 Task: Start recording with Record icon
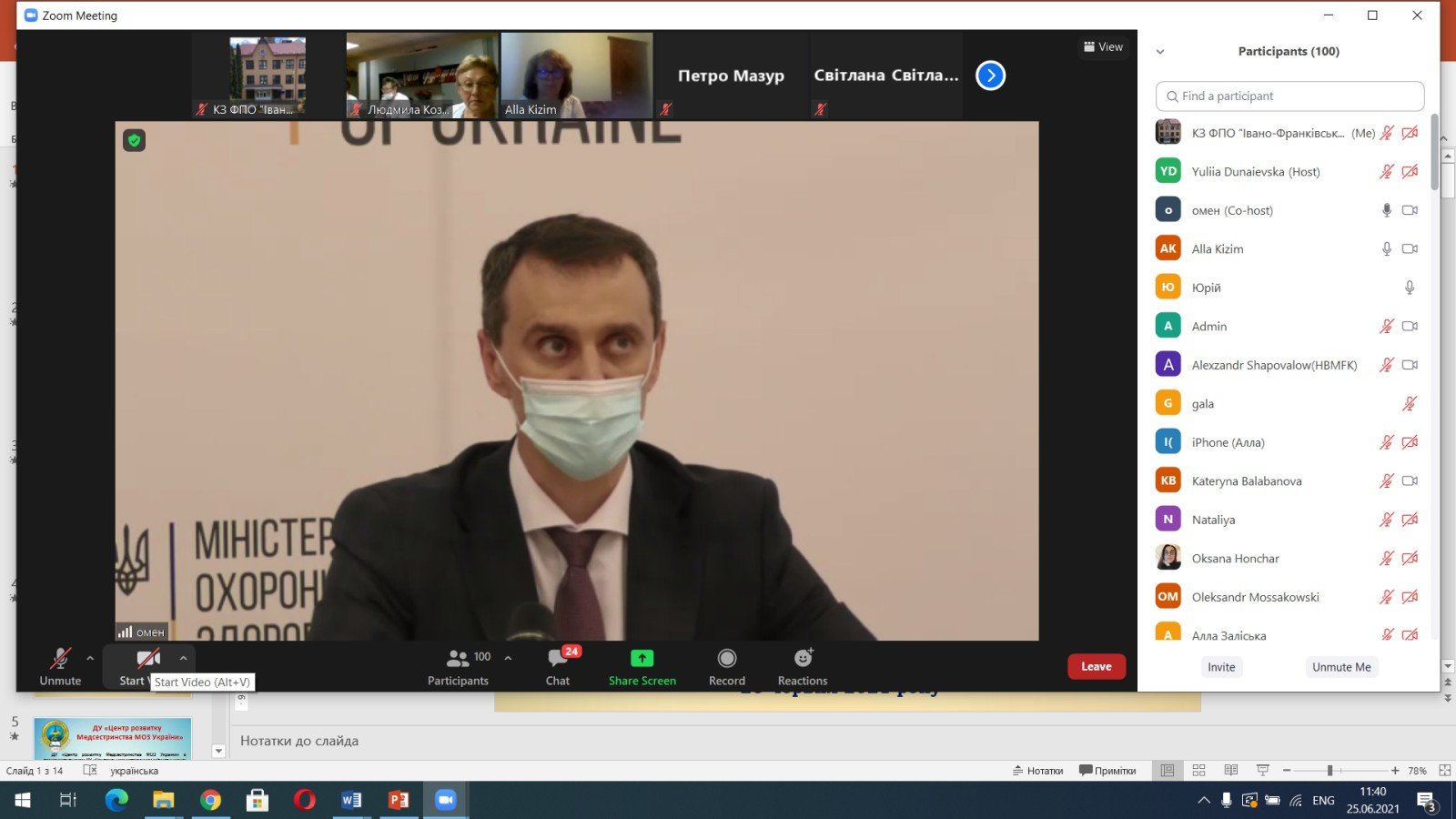click(726, 659)
